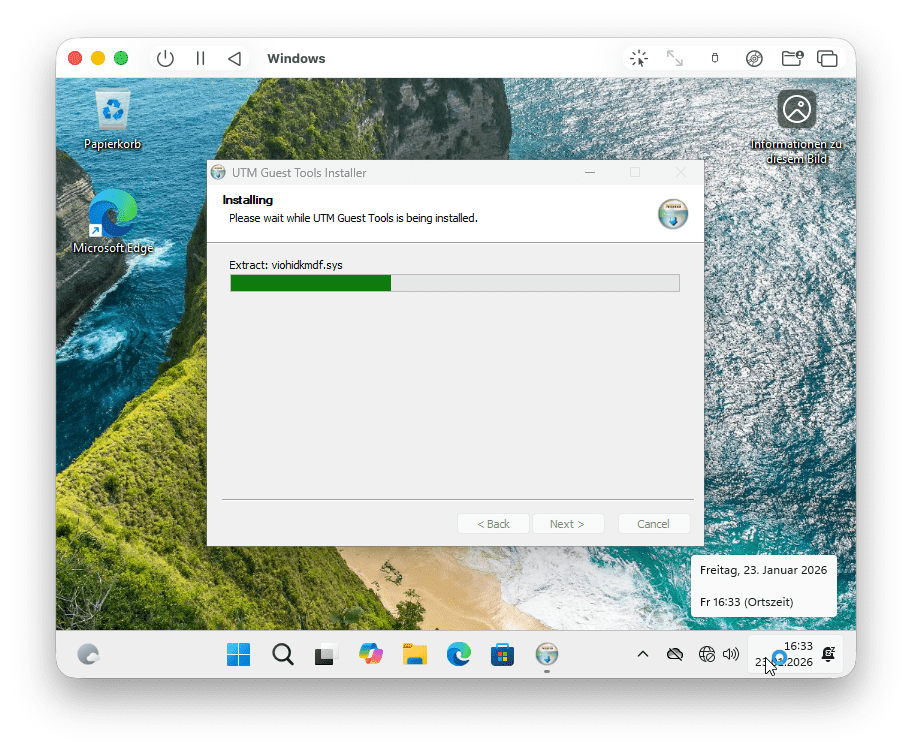
Task: Open the Windows Start menu
Action: [239, 655]
